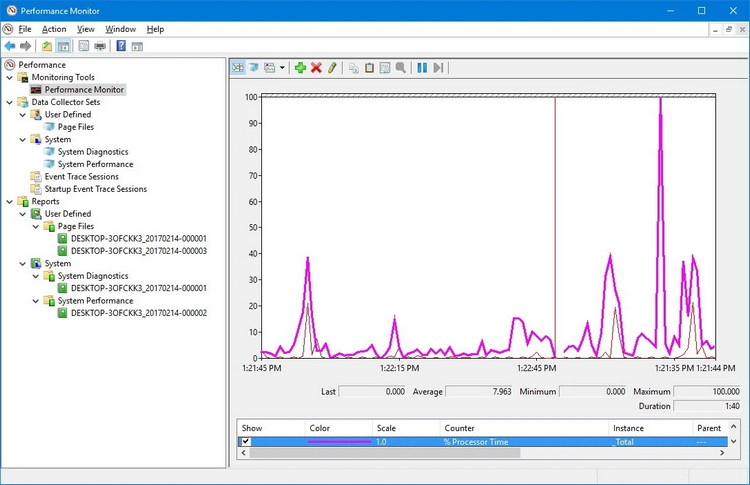Click the purple color line in counter row
Screen dimensions: 750x485
[338, 441]
